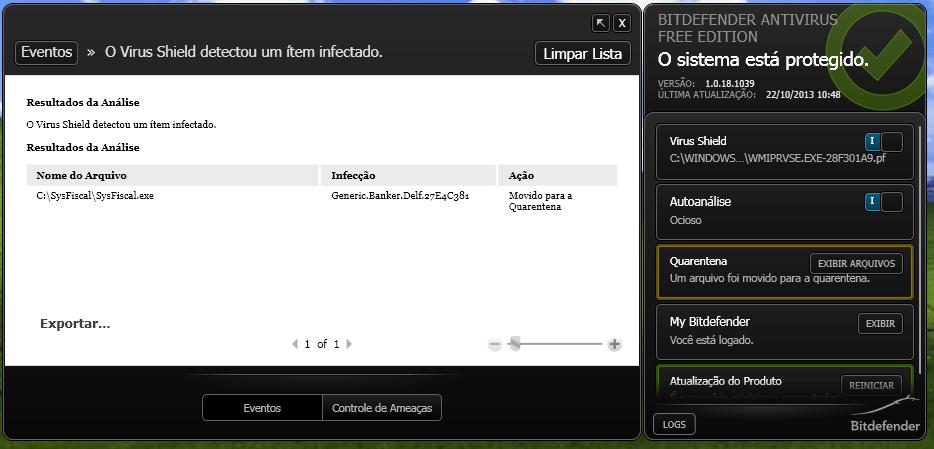Go to previous page arrow

click(295, 344)
